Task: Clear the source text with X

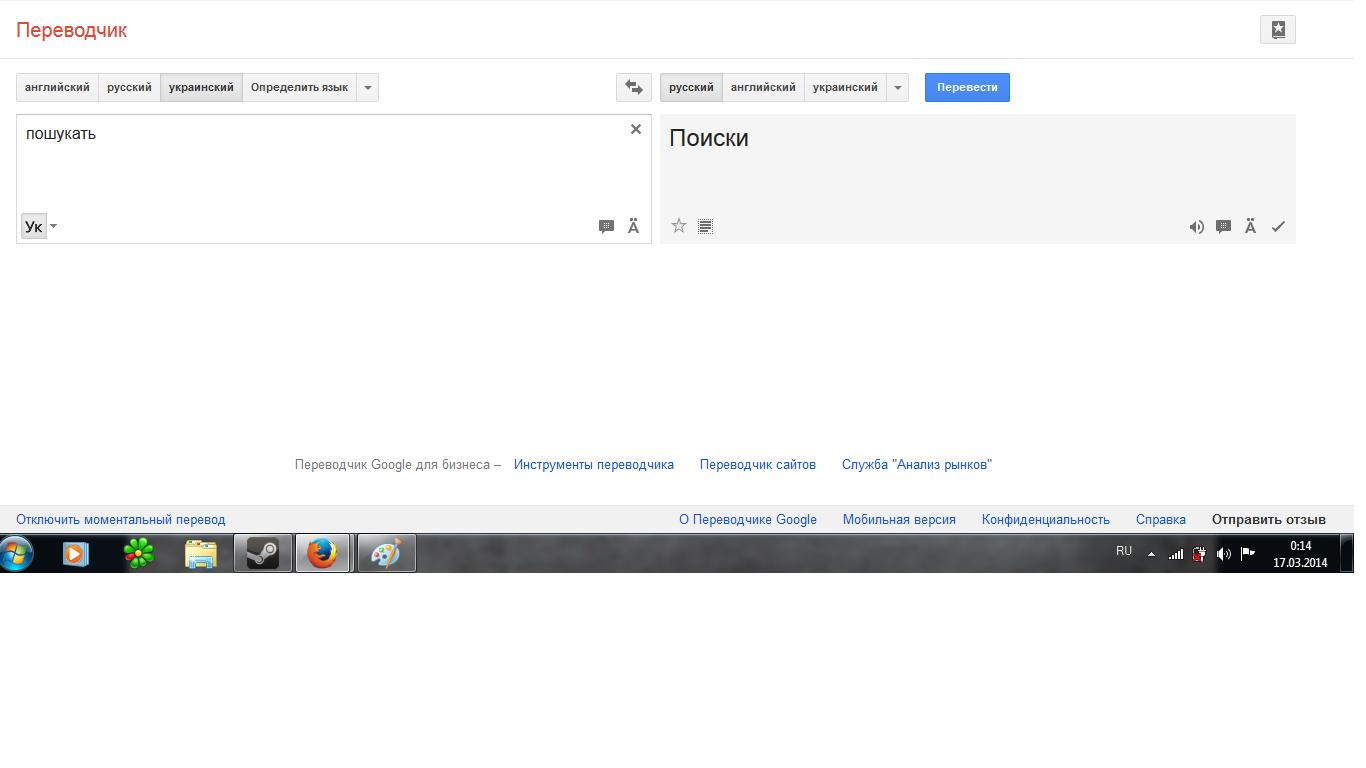Action: [x=636, y=129]
